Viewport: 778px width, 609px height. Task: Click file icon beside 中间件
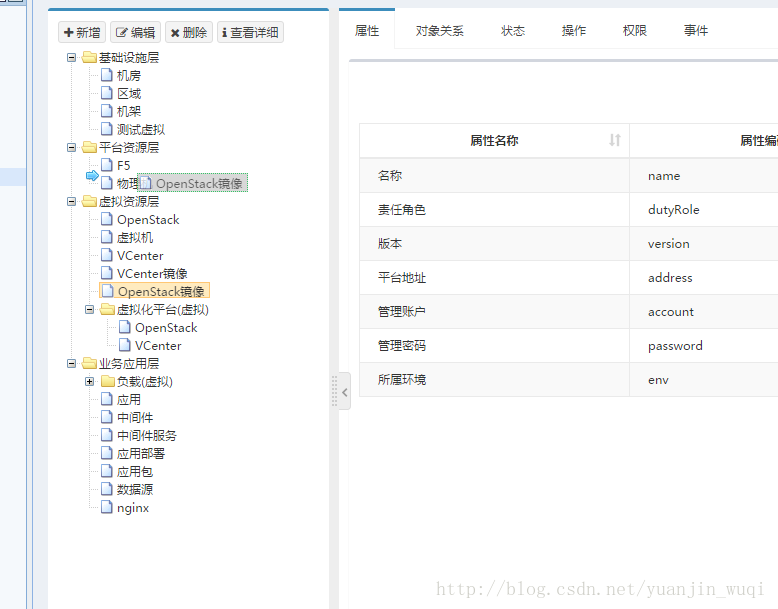pyautogui.click(x=107, y=418)
